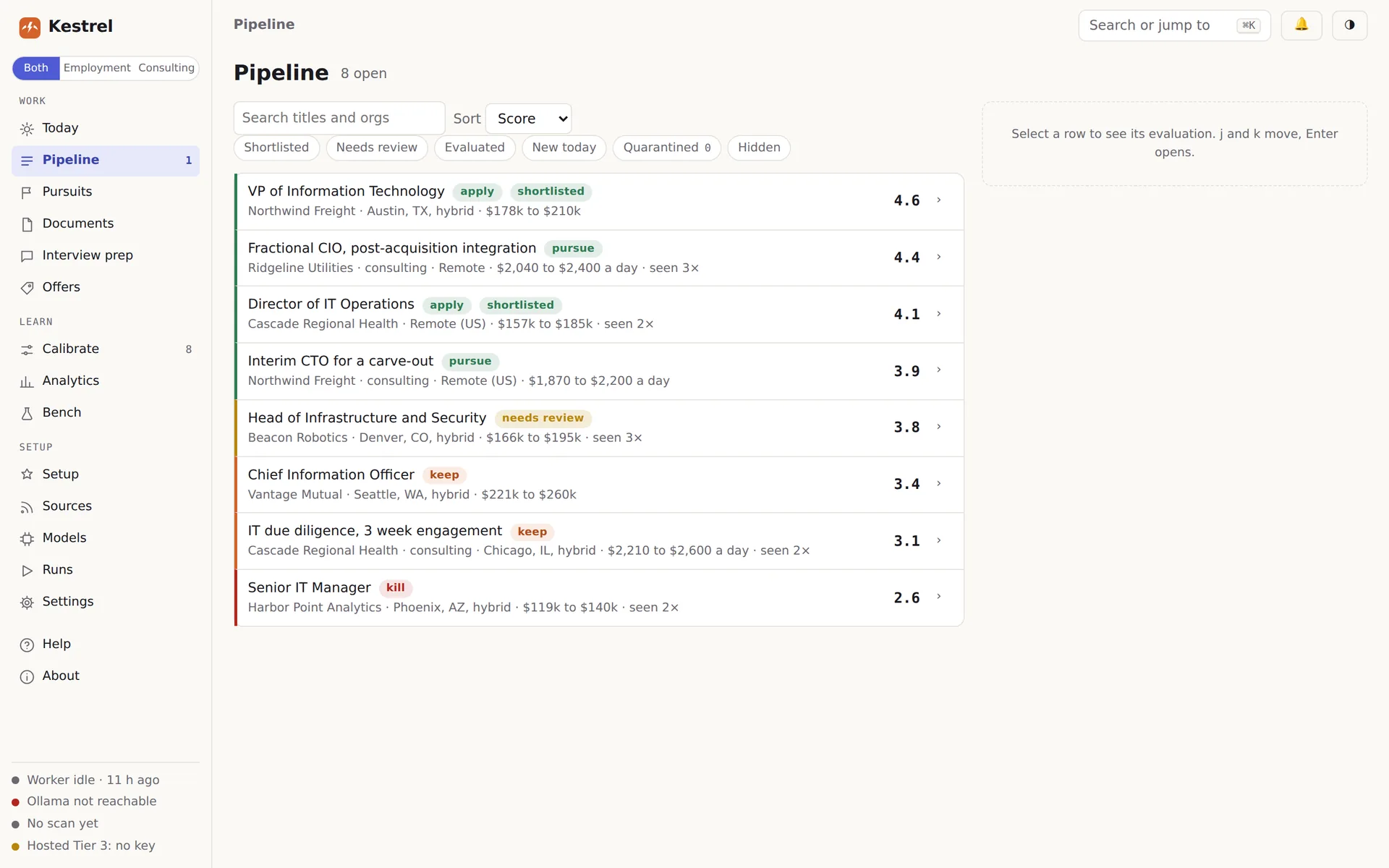Switch mode to Consulting
This screenshot has height=868, width=1389.
pyautogui.click(x=166, y=68)
